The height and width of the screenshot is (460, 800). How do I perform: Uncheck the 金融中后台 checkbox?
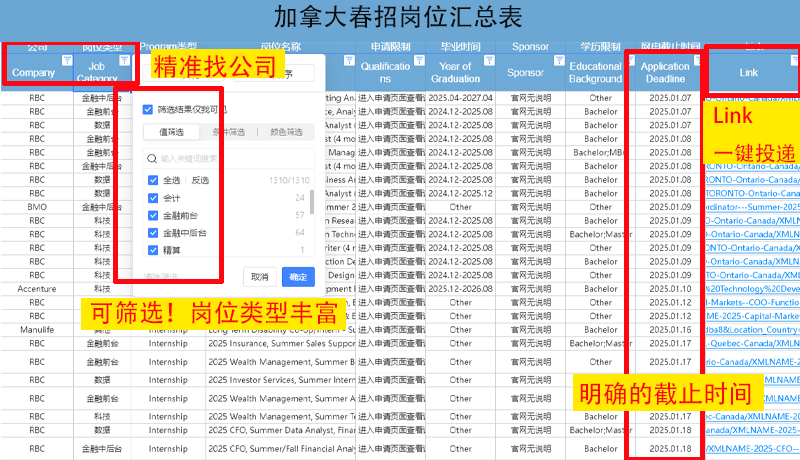pyautogui.click(x=153, y=233)
